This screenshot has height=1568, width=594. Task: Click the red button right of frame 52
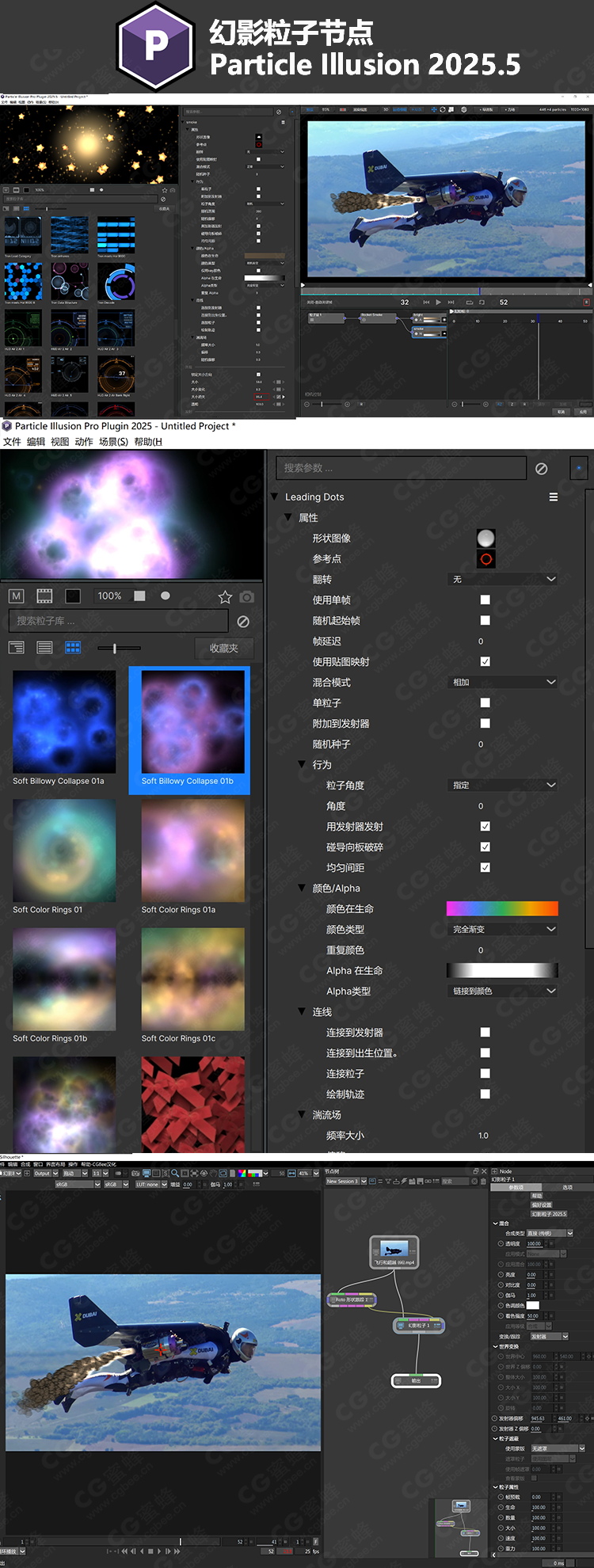click(x=586, y=303)
